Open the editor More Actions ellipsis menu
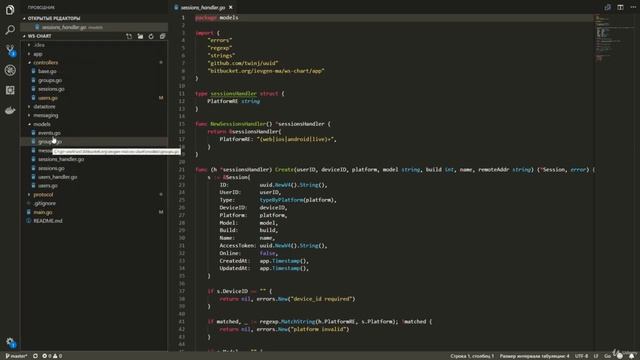This screenshot has width=640, height=360. click(633, 7)
